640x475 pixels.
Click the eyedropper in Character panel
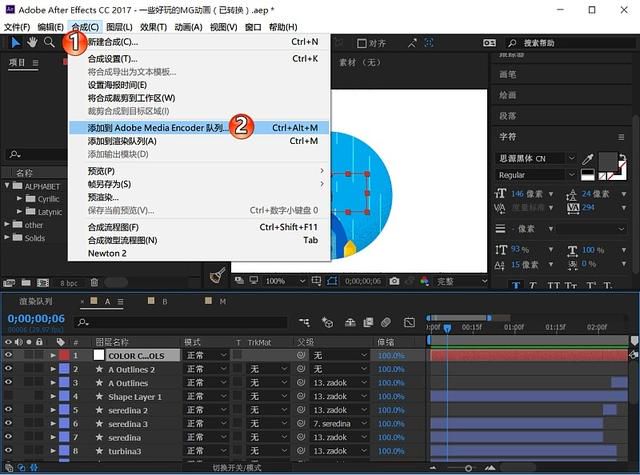pos(588,158)
